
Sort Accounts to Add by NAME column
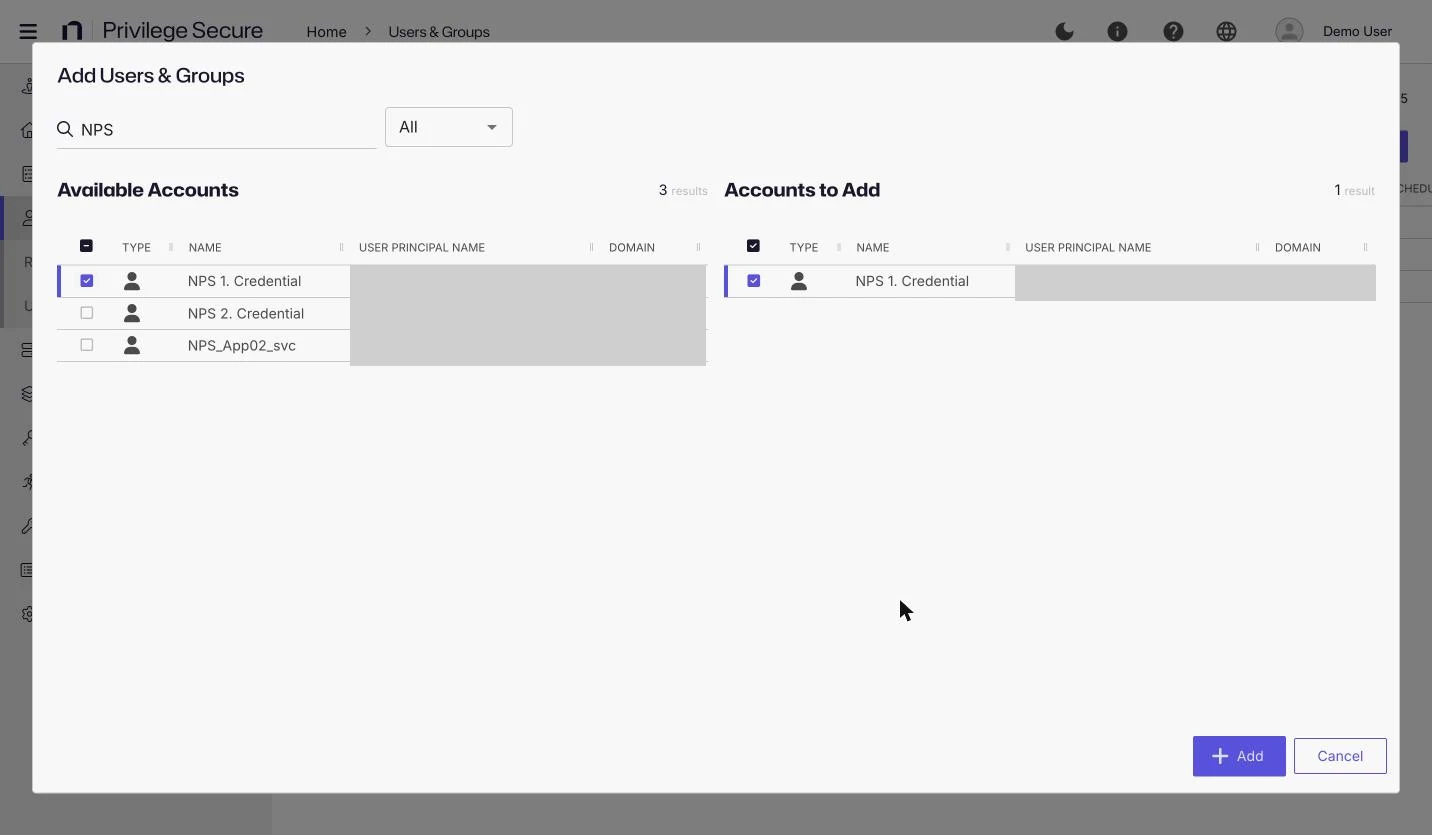pyautogui.click(x=873, y=247)
